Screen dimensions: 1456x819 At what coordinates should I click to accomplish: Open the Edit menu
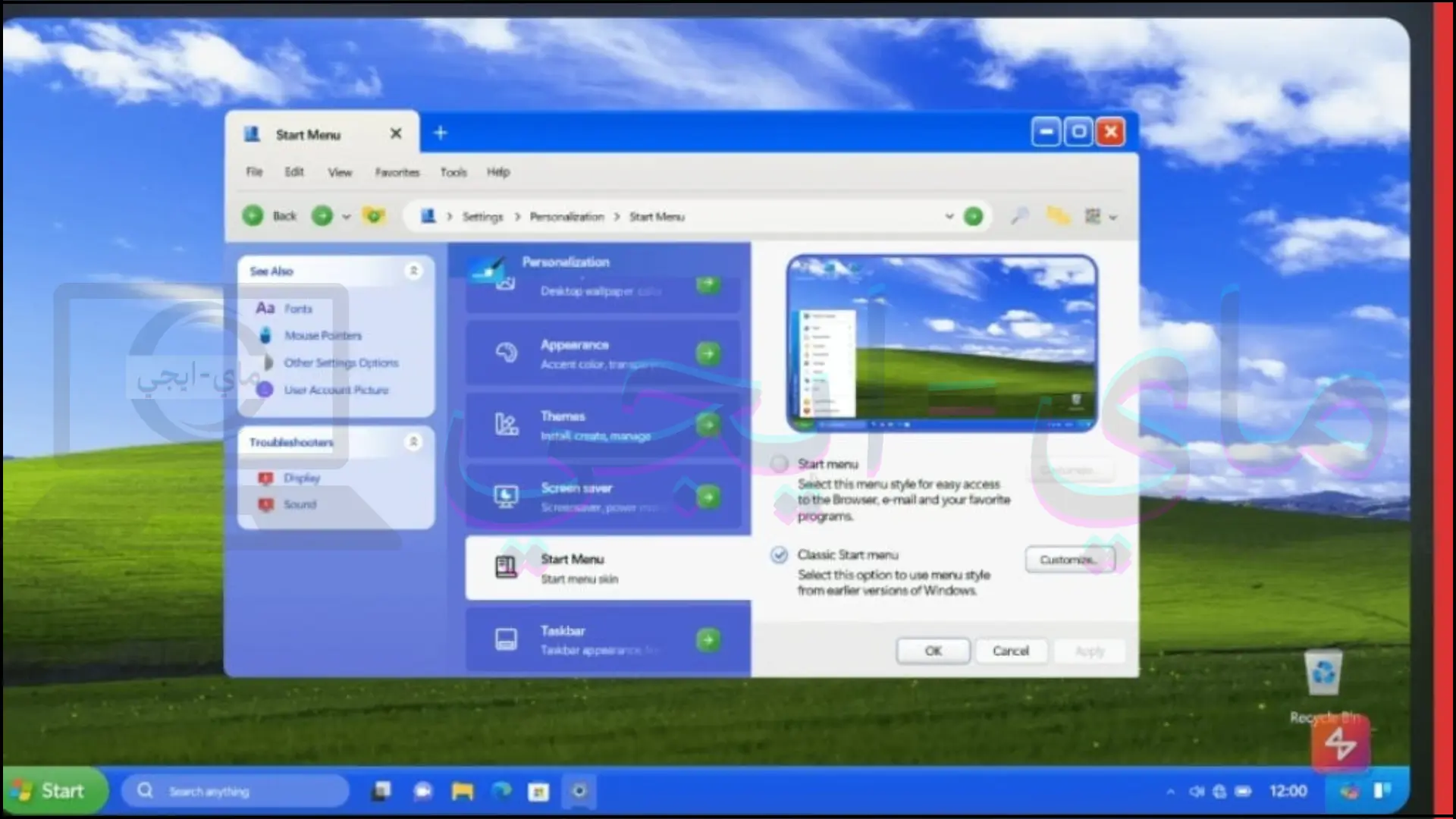(294, 172)
